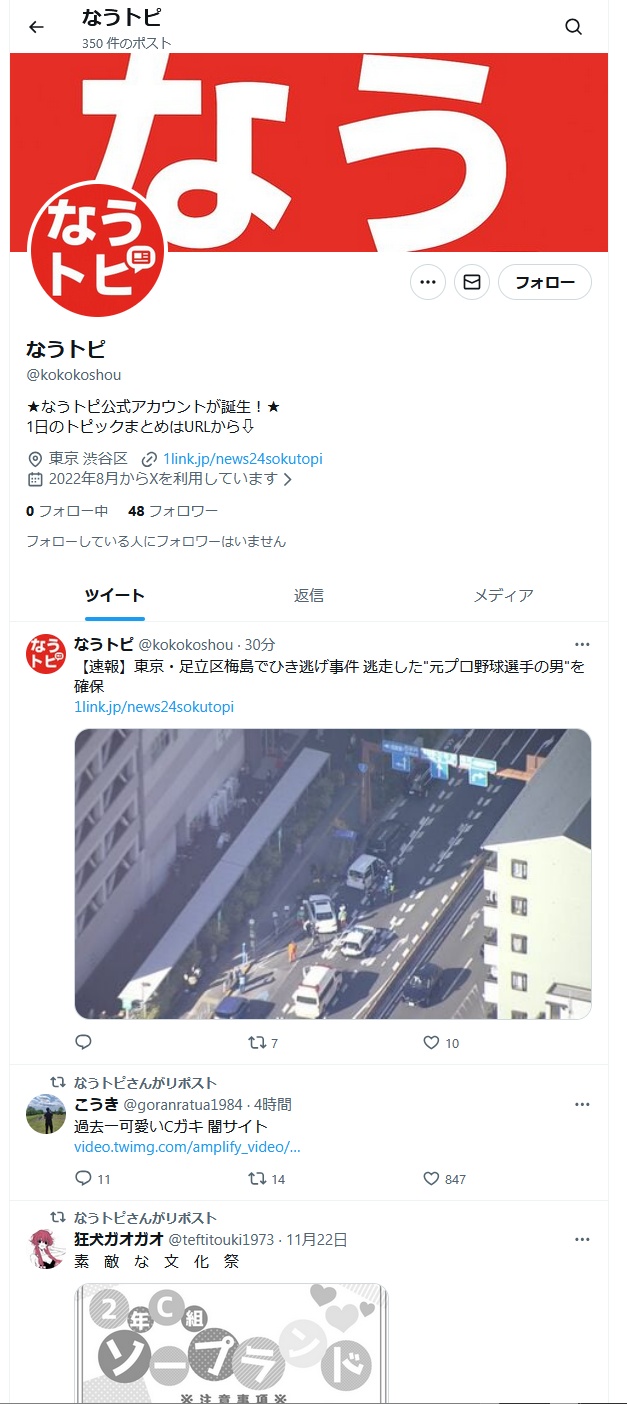
Task: Go back using the left arrow icon
Action: pyautogui.click(x=37, y=27)
